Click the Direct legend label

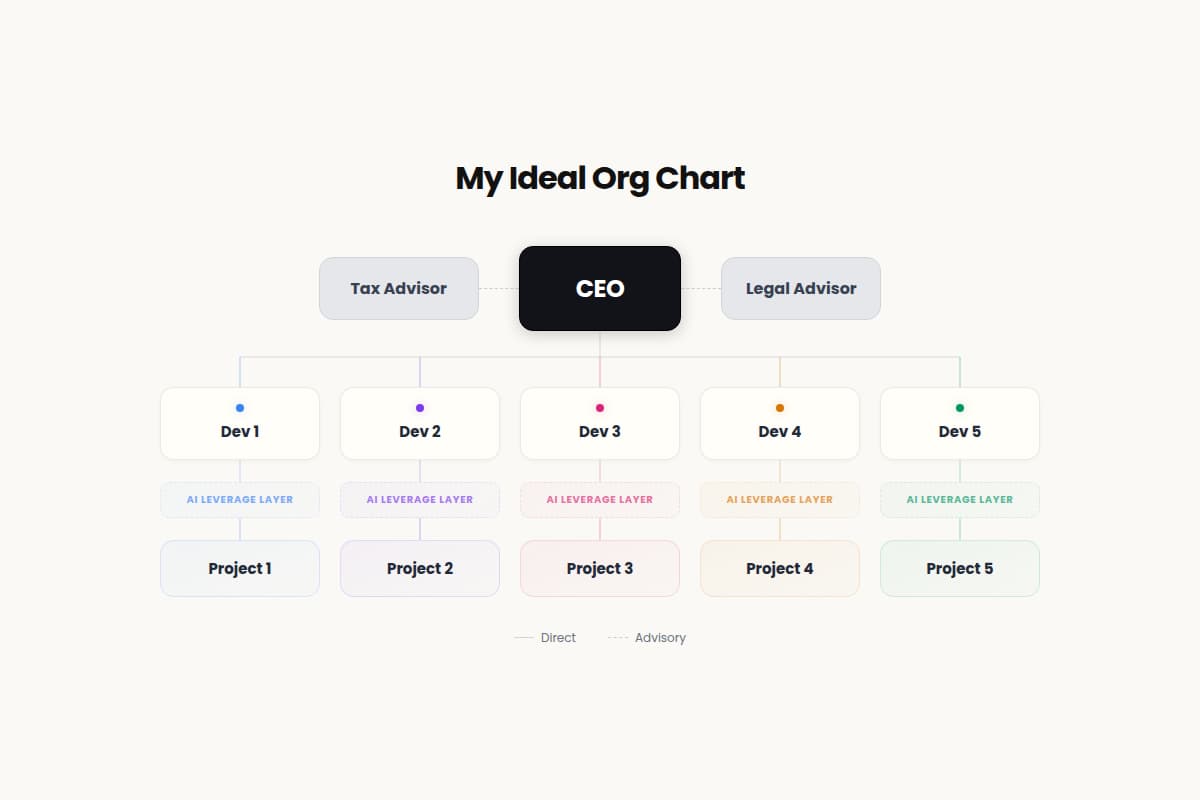(558, 637)
